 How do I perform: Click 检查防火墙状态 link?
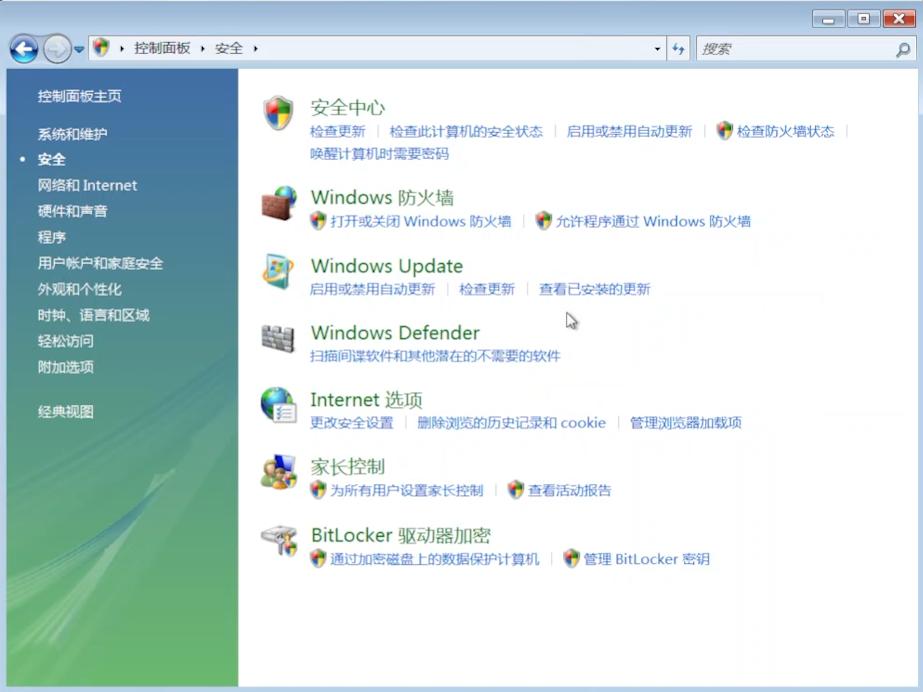point(785,131)
